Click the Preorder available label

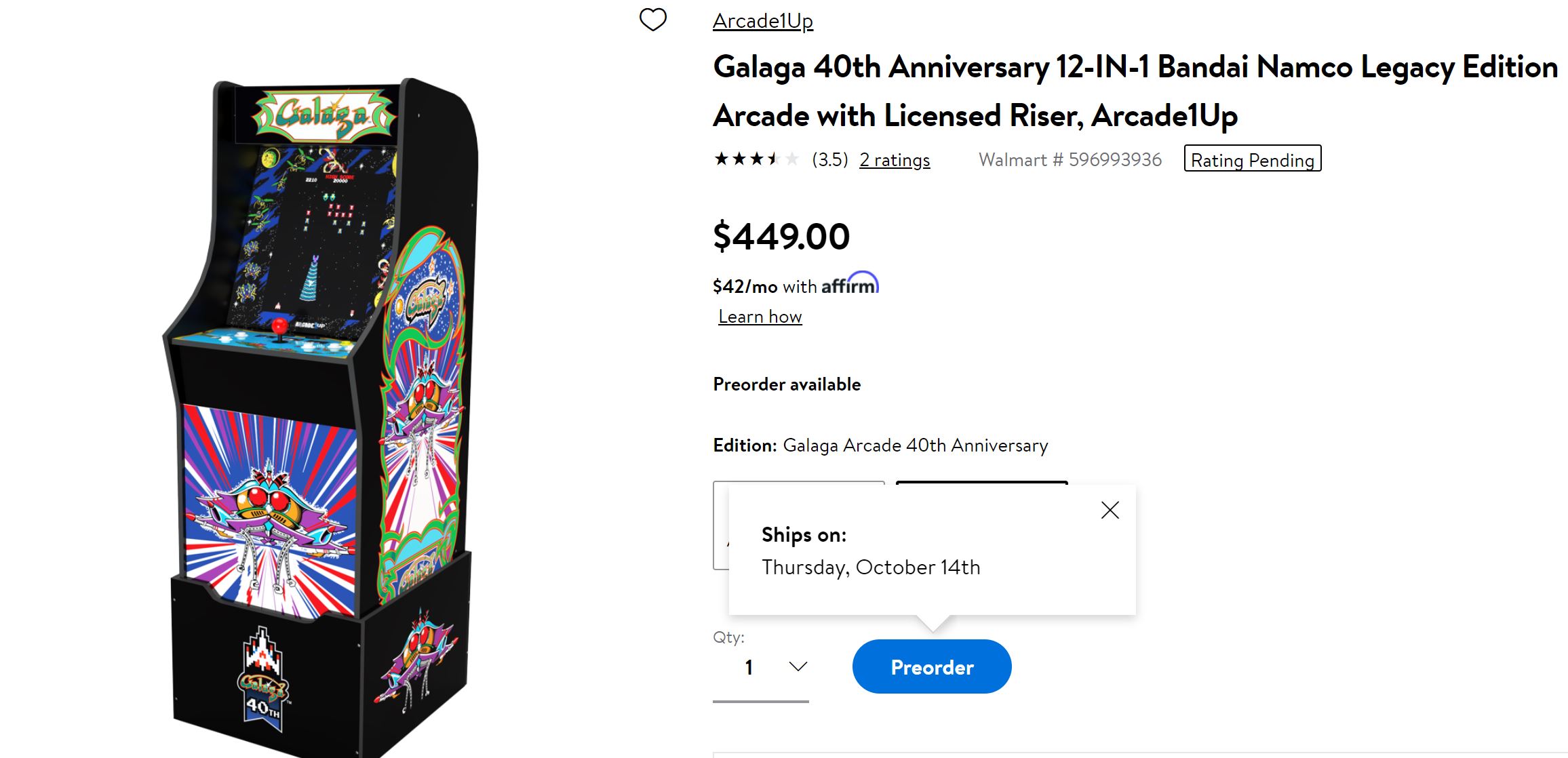click(787, 384)
